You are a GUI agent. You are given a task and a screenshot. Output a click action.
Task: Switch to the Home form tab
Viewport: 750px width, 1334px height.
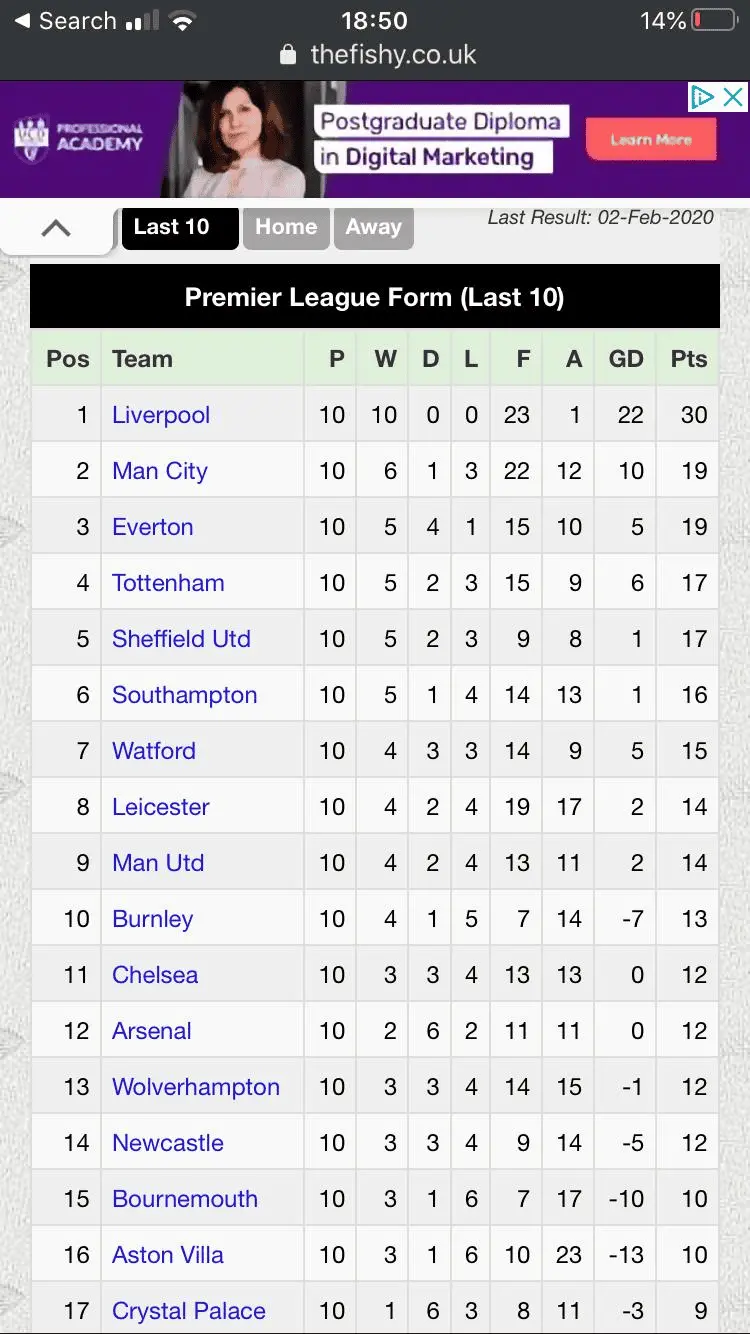286,227
